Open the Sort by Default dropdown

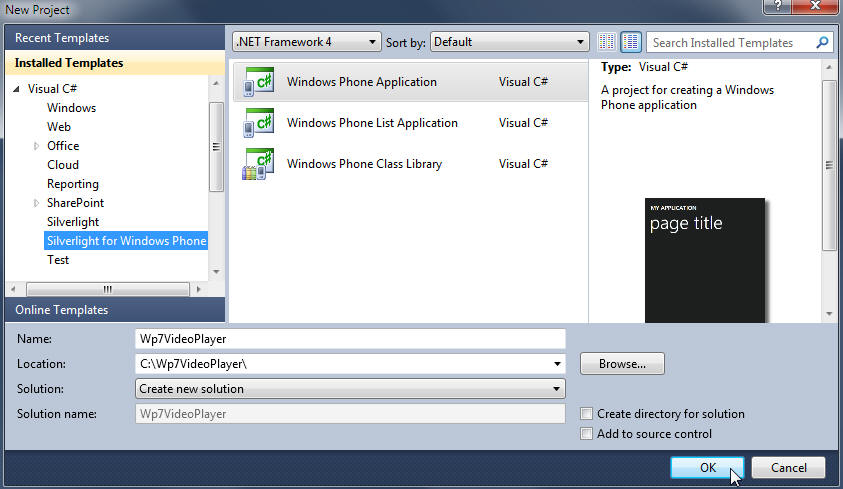(x=509, y=42)
